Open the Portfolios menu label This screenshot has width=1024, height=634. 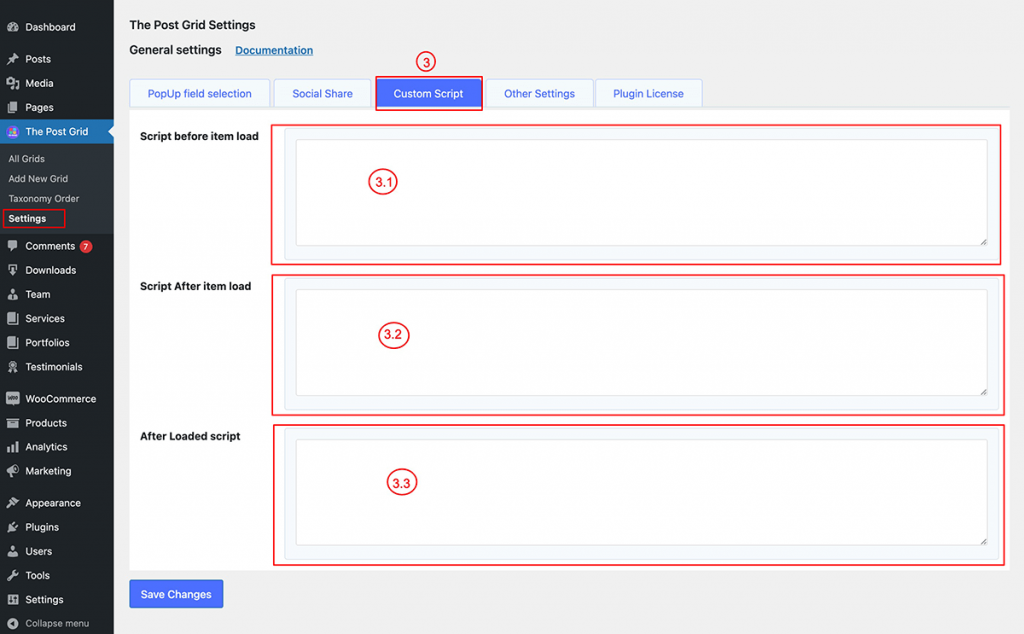(x=47, y=342)
